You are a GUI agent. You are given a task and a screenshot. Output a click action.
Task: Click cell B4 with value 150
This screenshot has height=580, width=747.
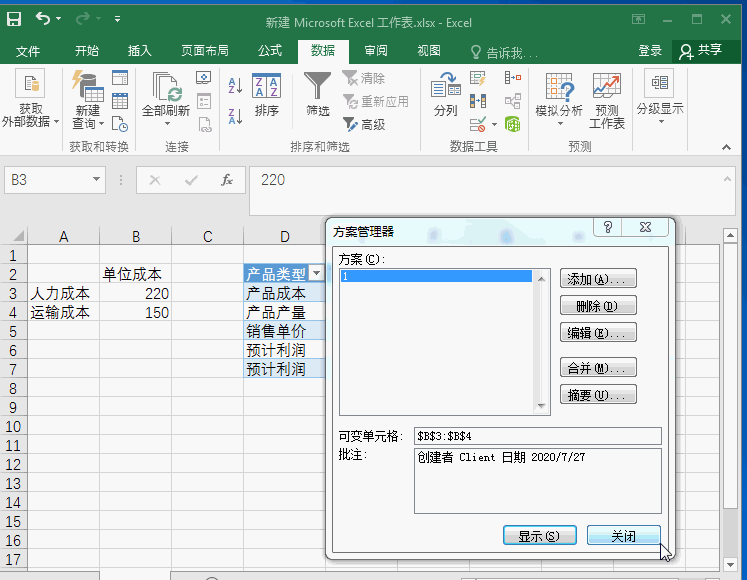(x=135, y=312)
